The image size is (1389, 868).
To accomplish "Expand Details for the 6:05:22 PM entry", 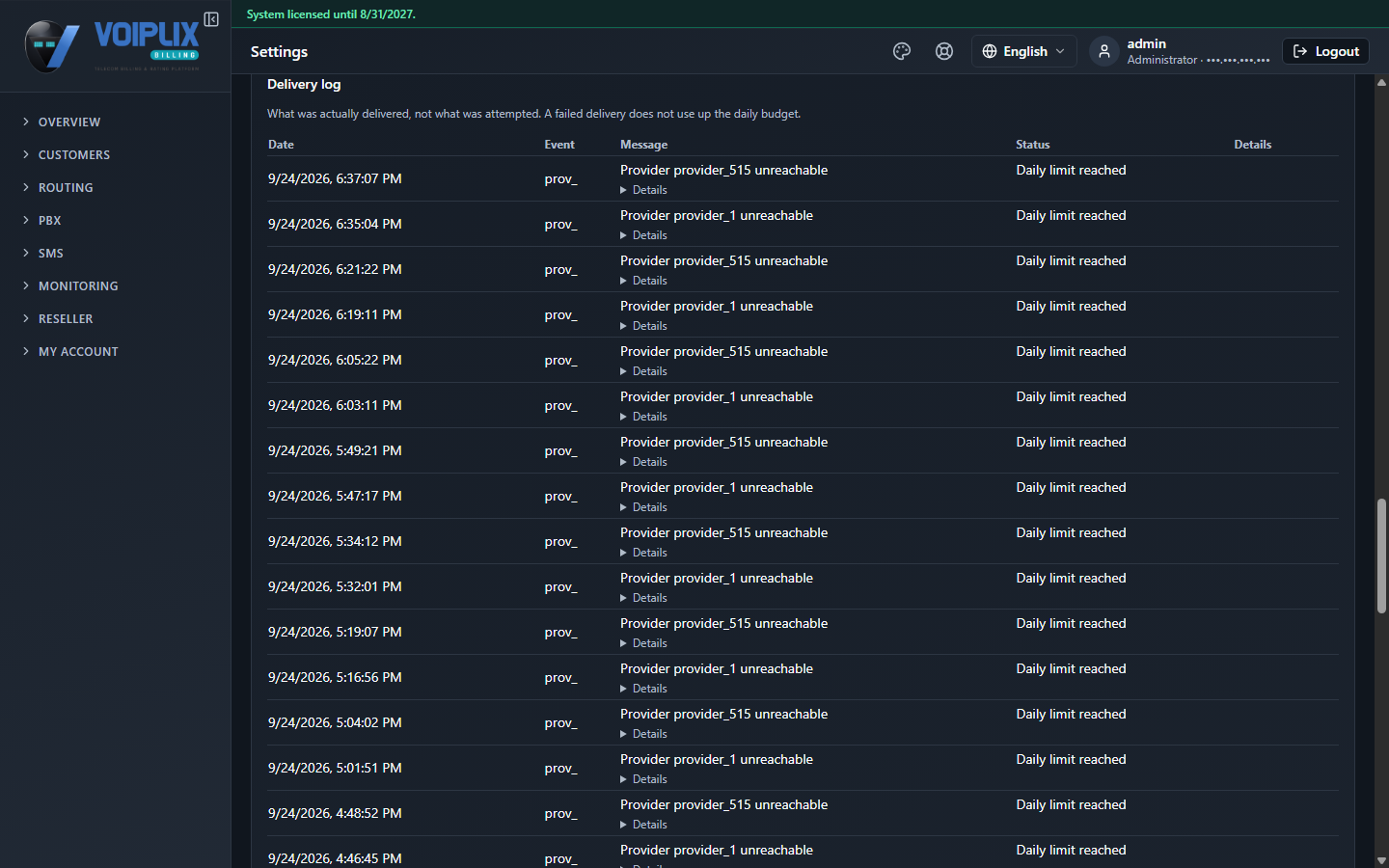I will pos(643,371).
